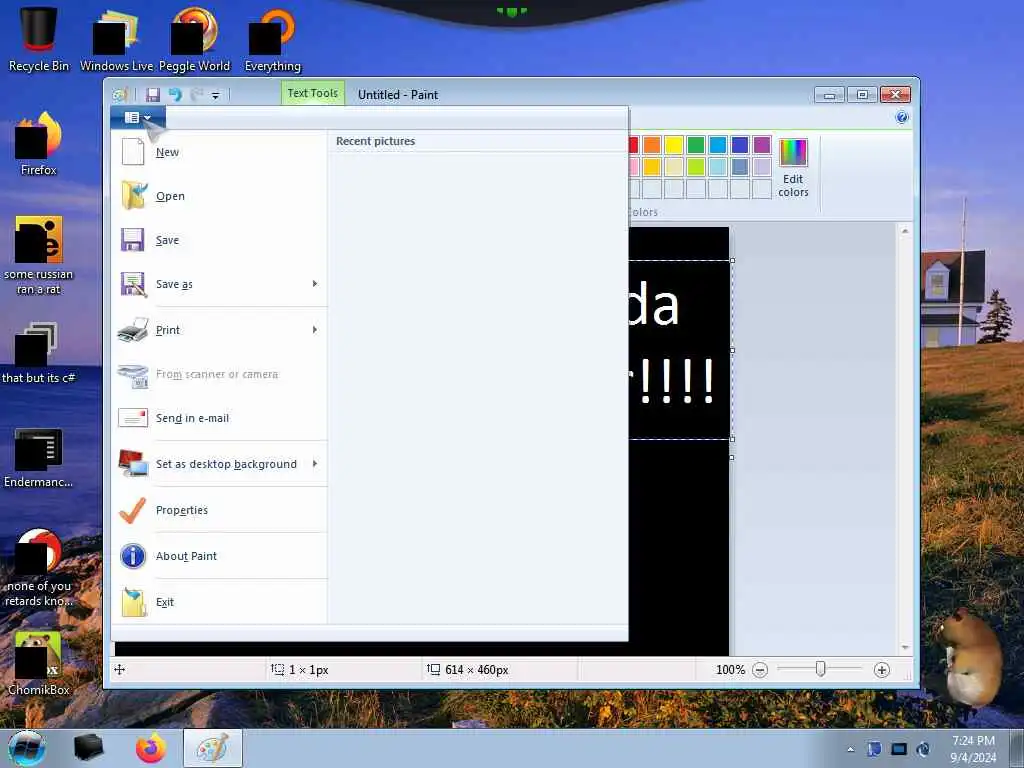
Task: Choose Exit from the file menu
Action: pos(219,601)
